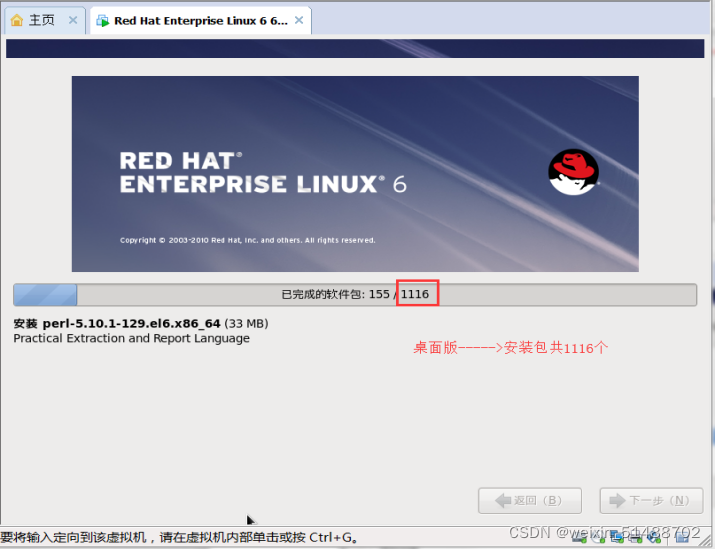Select the Red Hat Enterprise Linux 6 tab
Viewport: 715px width, 549px height.
pos(201,21)
